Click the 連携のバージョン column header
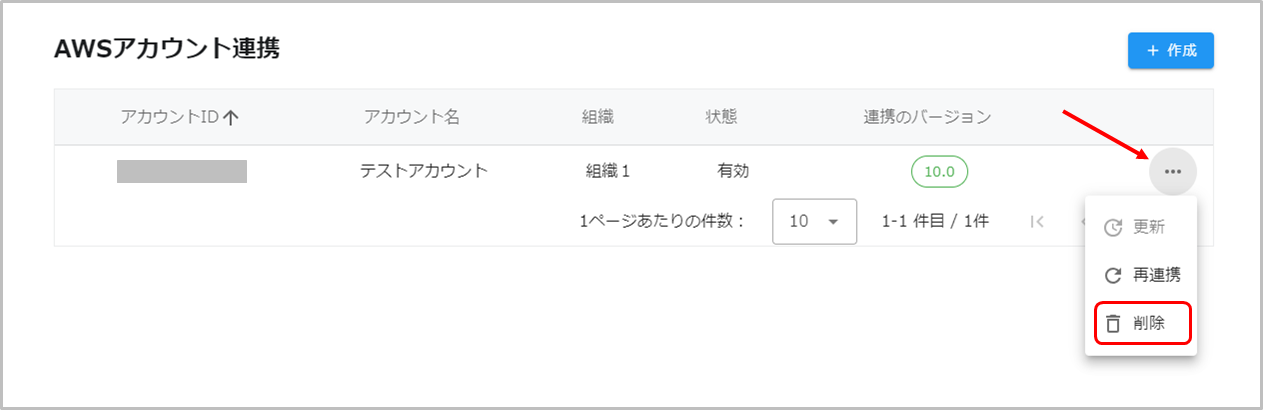The width and height of the screenshot is (1263, 410). (x=927, y=117)
